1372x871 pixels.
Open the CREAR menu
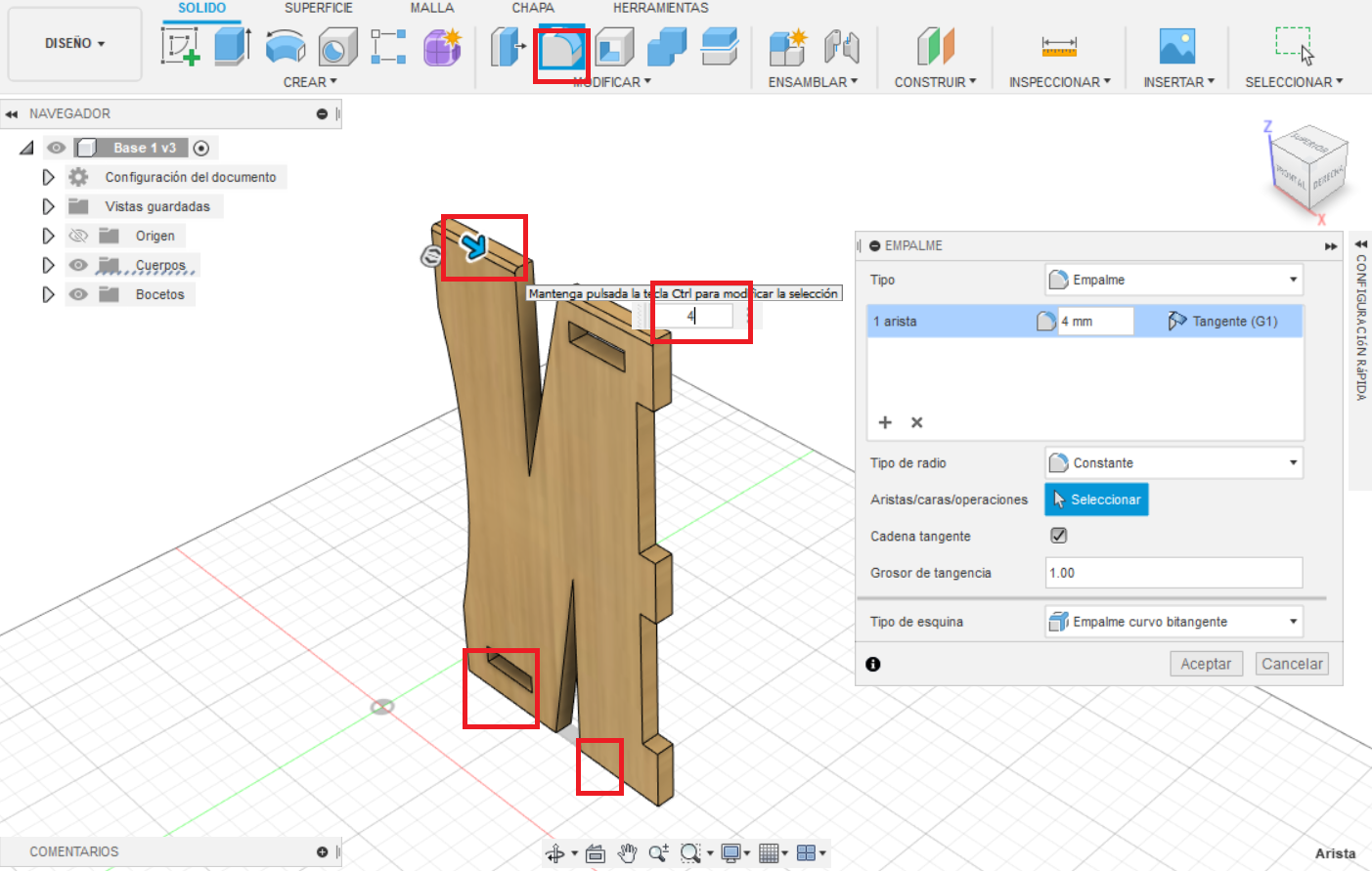pos(310,82)
